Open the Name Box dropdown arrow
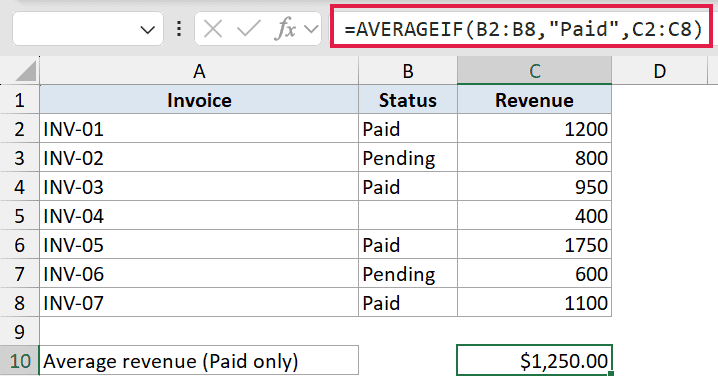Screen dimensions: 718x376 (147, 31)
